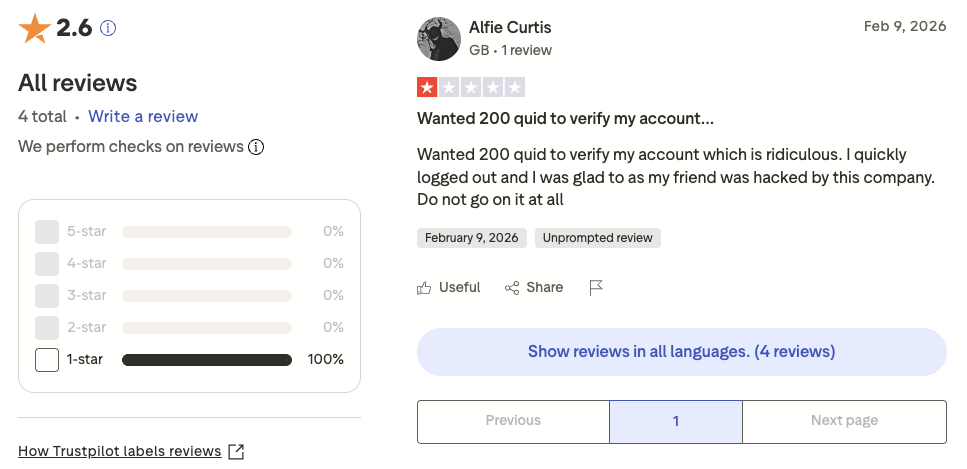Screen dimensions: 967x469
Task: Toggle the 1-star filter checkbox
Action: (x=47, y=360)
